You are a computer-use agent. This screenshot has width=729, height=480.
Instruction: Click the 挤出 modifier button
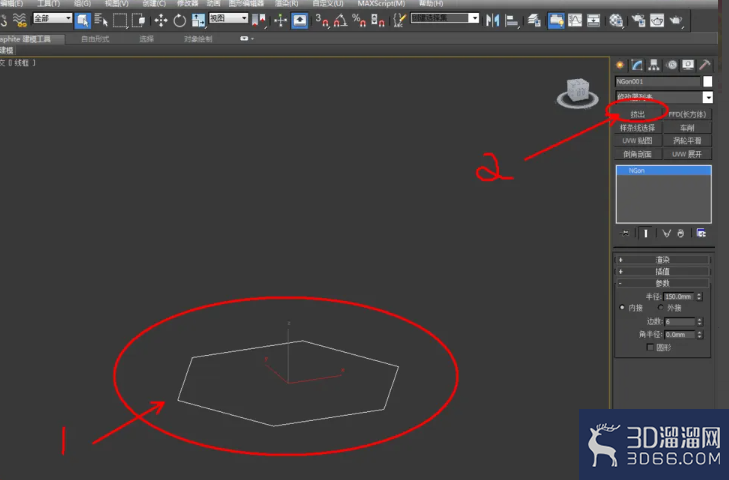pos(637,114)
